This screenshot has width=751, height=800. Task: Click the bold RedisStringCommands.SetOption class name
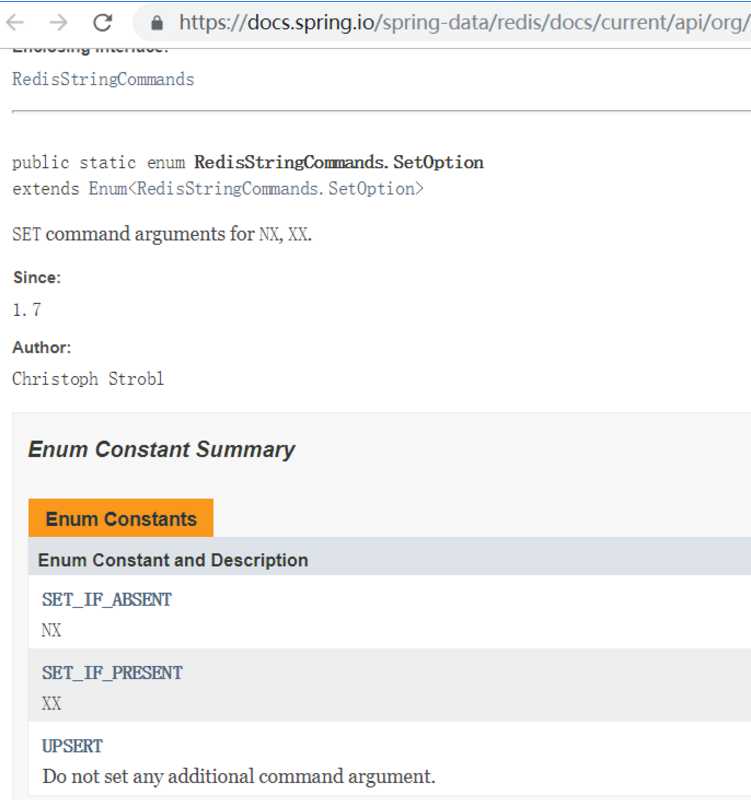pos(339,162)
